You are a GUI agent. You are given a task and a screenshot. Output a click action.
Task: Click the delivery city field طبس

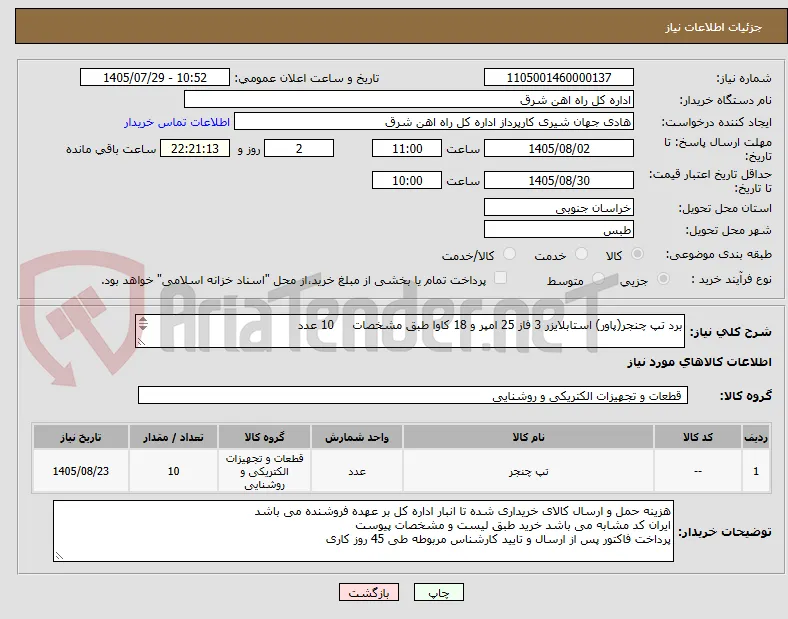(559, 230)
